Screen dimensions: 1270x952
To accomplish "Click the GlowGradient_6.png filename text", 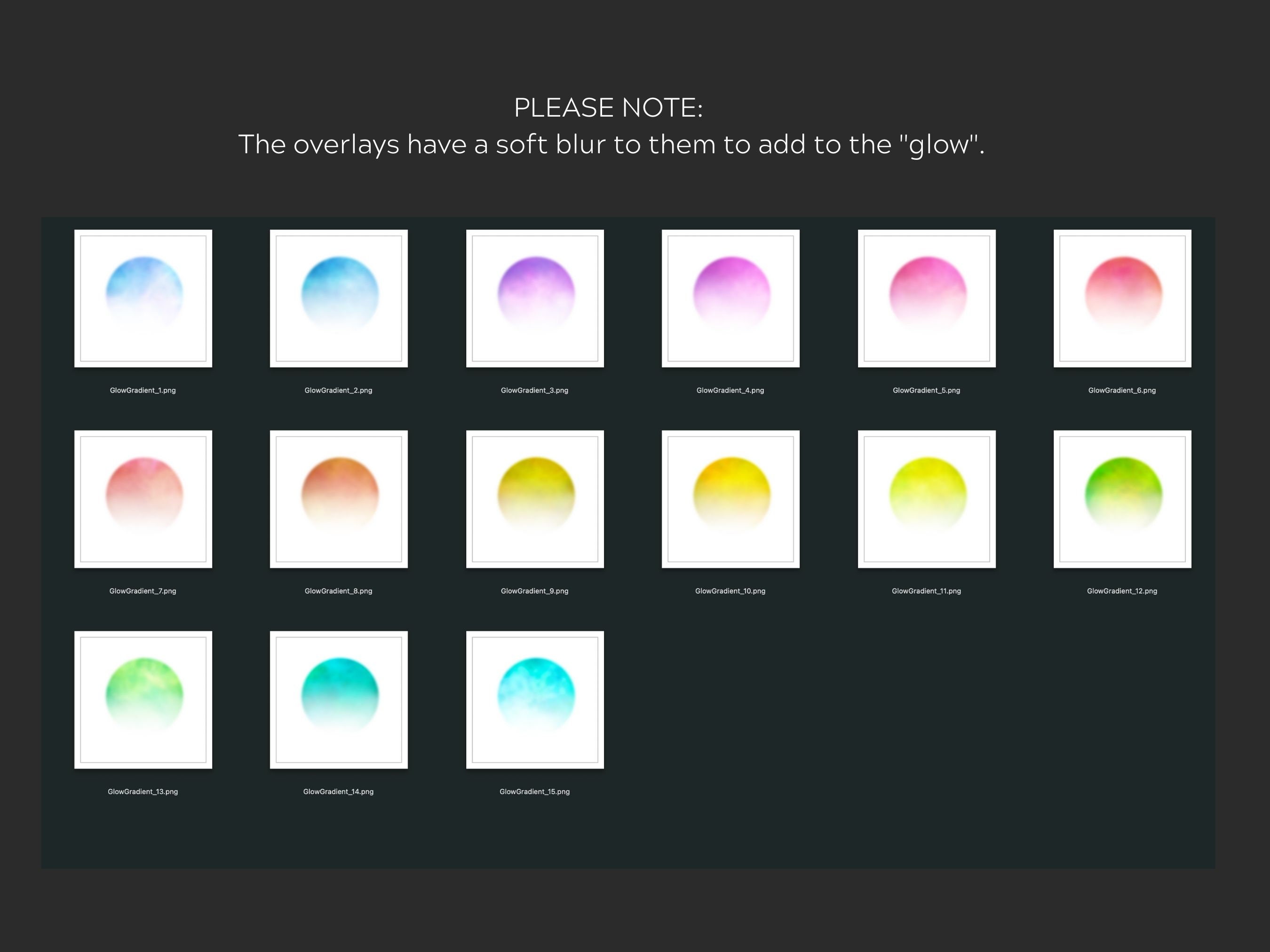I will 1122,390.
